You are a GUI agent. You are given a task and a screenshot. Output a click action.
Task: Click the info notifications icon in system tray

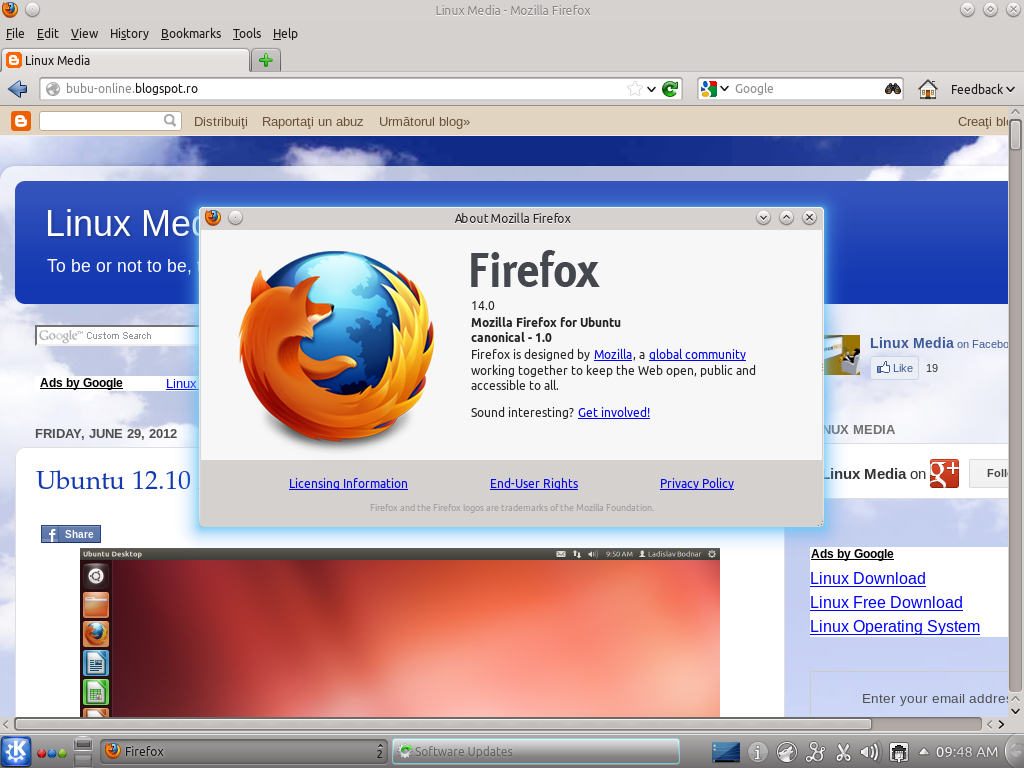[757, 752]
